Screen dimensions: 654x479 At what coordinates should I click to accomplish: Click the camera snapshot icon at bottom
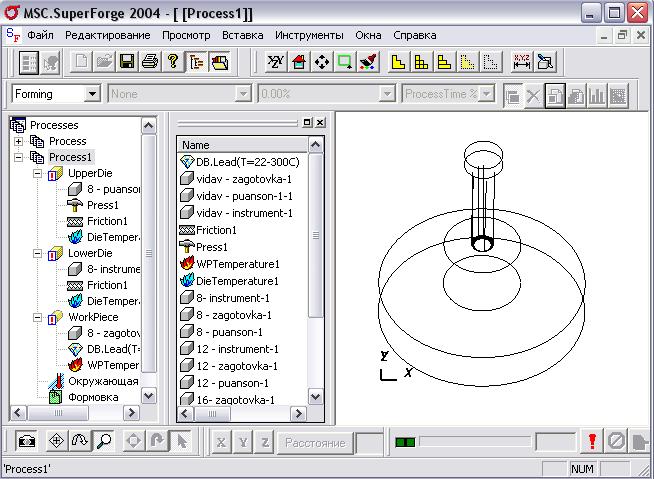tap(27, 441)
